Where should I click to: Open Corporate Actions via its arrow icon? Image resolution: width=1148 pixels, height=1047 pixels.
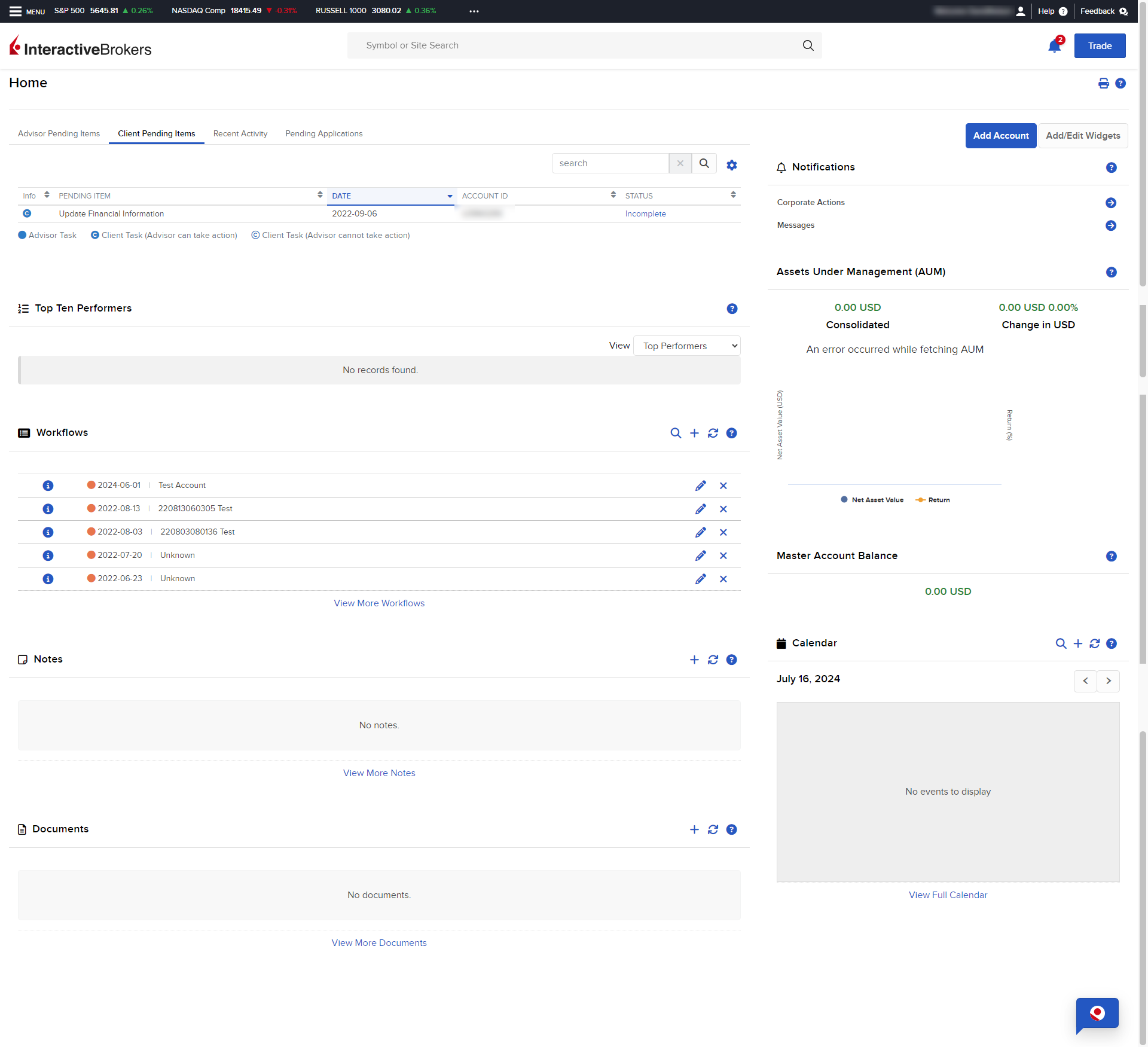(x=1112, y=203)
